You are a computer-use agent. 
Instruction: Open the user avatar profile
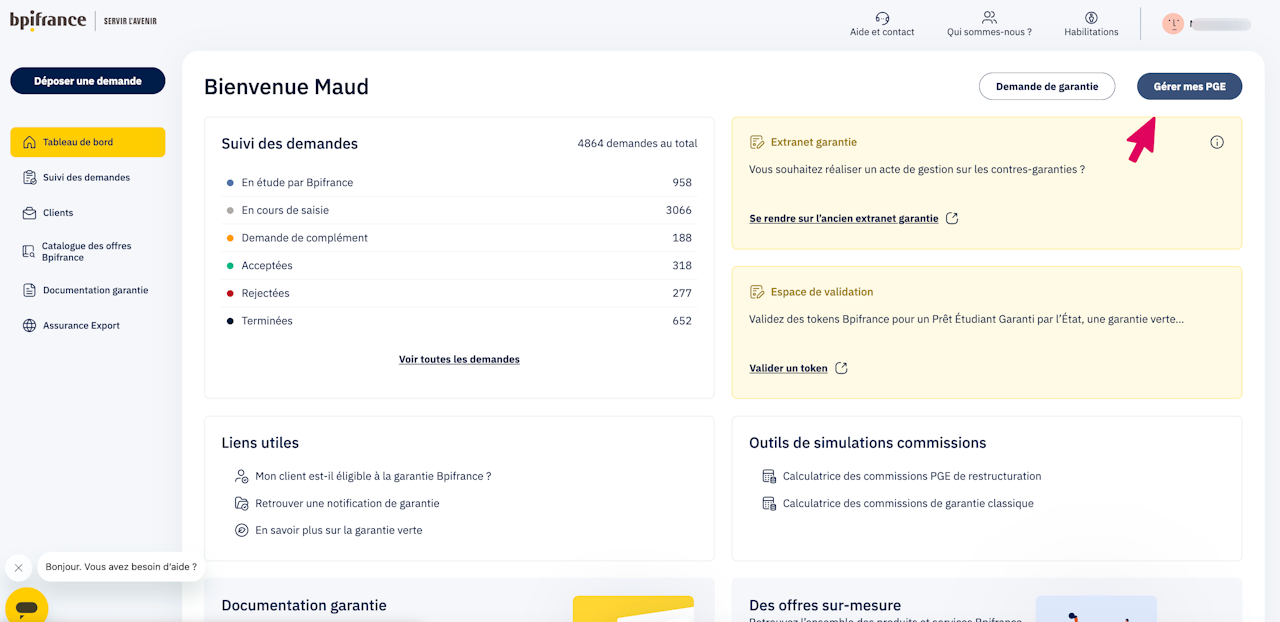click(x=1173, y=23)
